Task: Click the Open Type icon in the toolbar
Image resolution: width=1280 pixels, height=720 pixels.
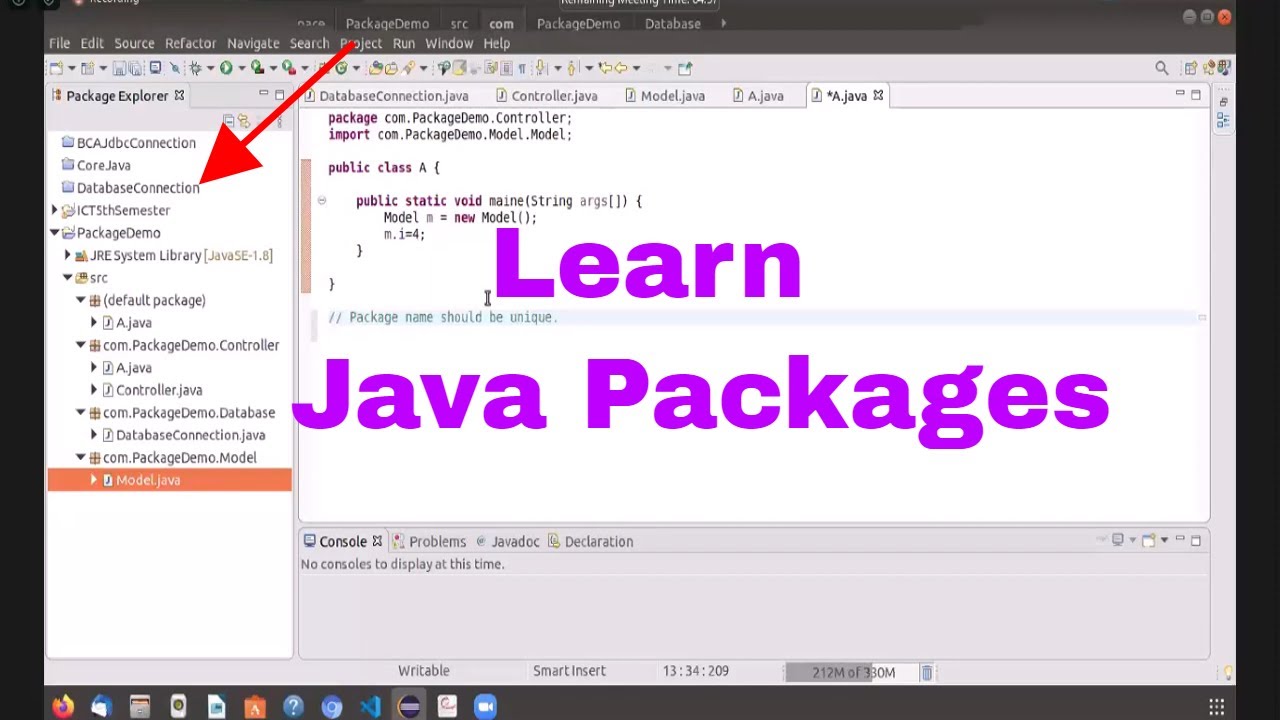Action: coord(376,68)
